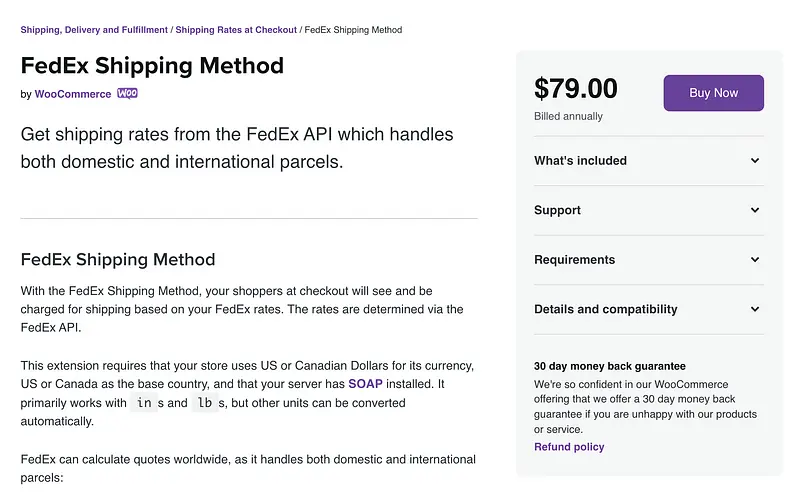This screenshot has height=494, width=800.
Task: Click the chevron arrow beside What's included
Action: [x=755, y=161]
